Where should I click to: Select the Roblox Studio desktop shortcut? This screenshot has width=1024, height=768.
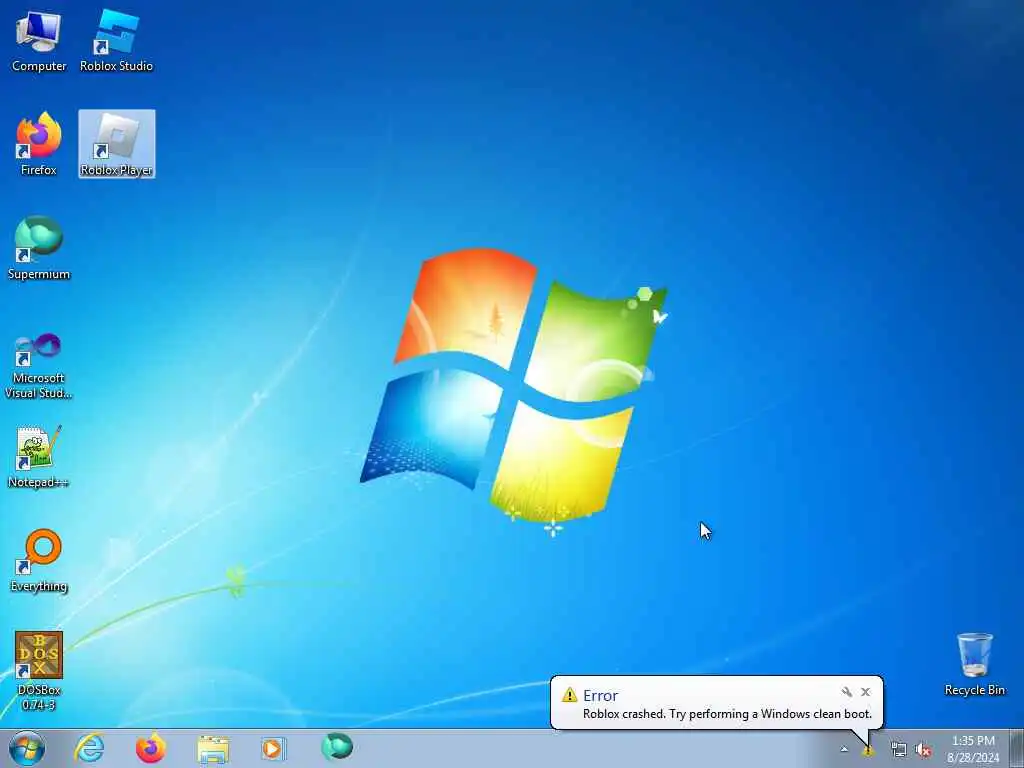click(116, 40)
